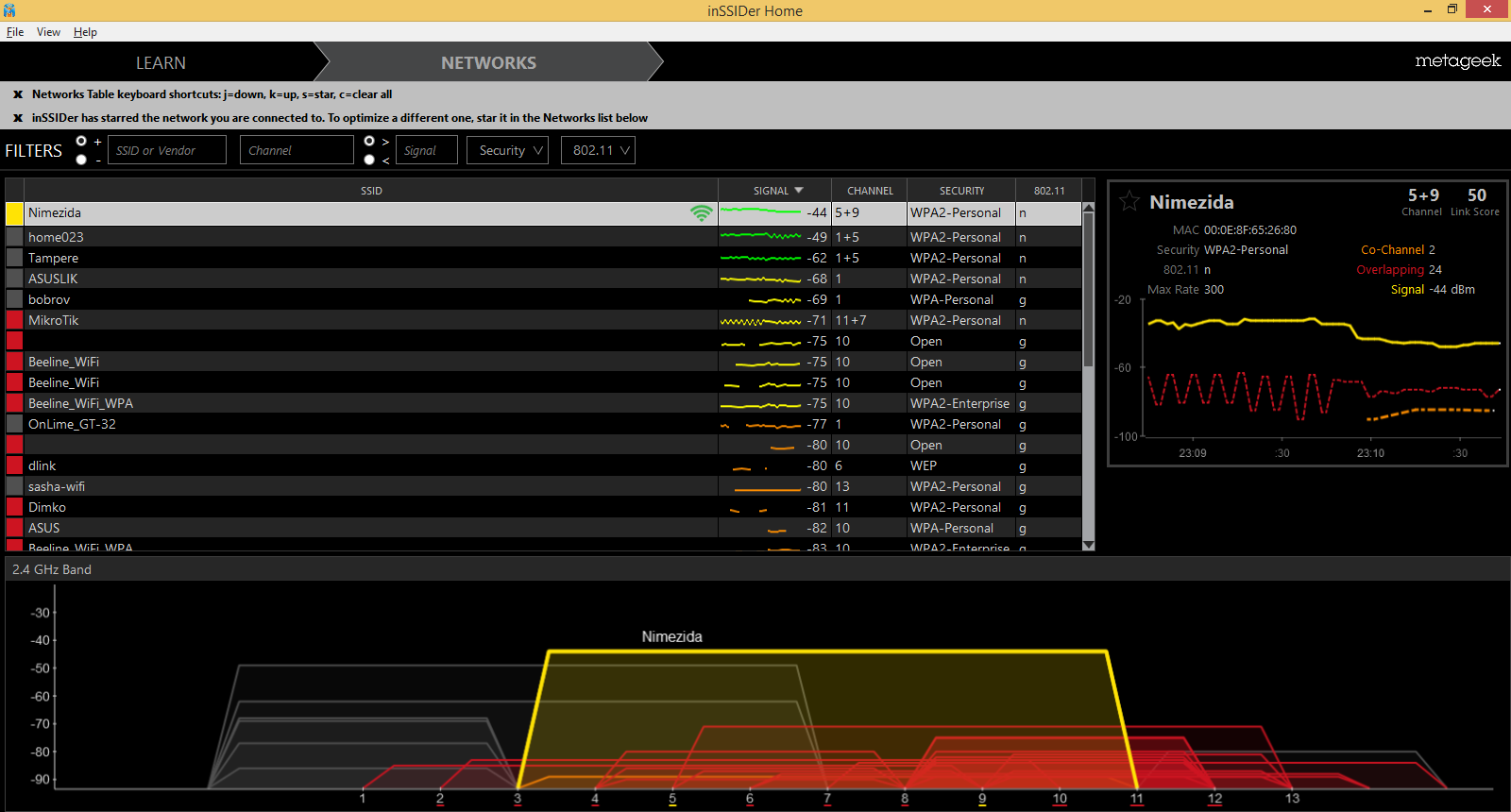1511x812 pixels.
Task: Sort by the Security column header
Action: tap(960, 191)
